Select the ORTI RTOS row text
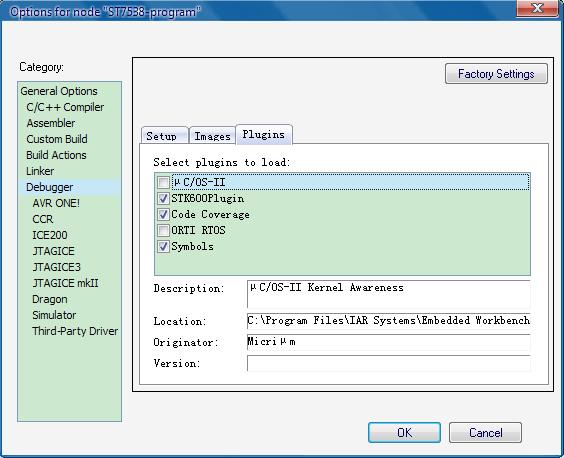 coord(198,230)
